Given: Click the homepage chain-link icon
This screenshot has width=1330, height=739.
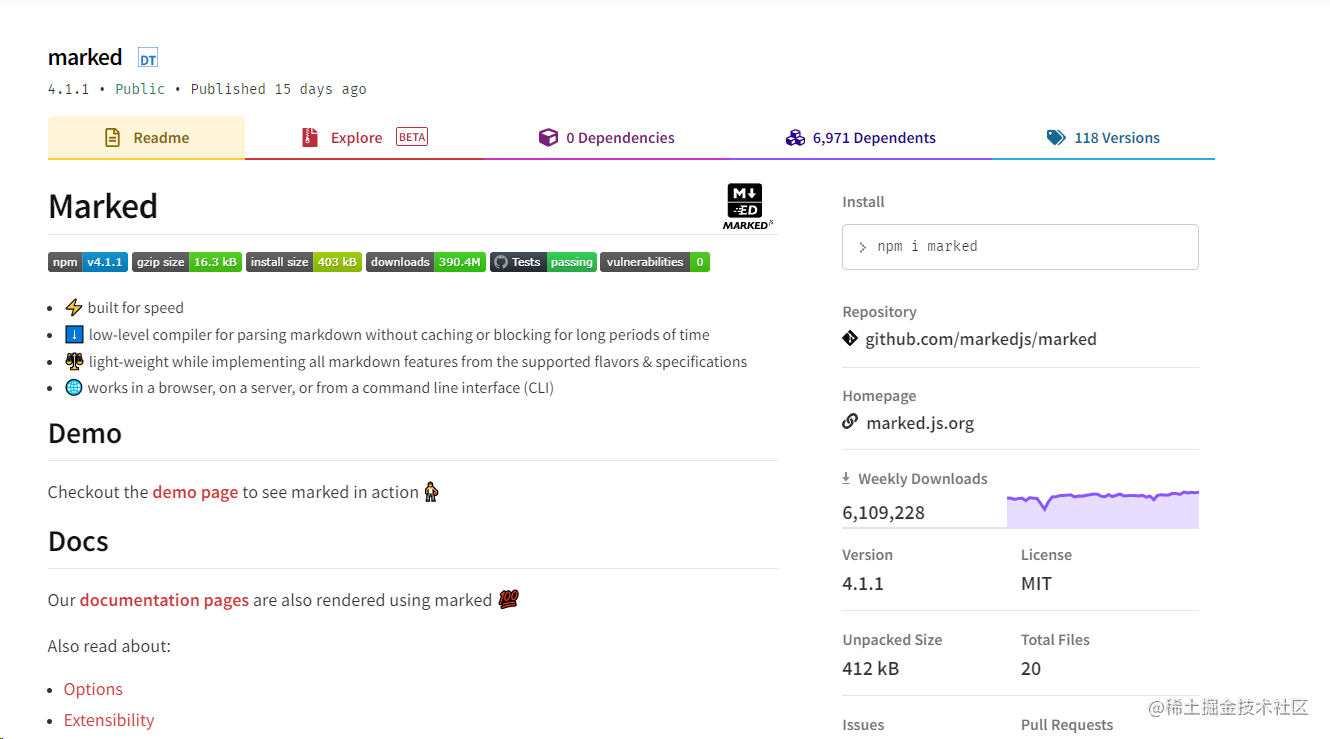Looking at the screenshot, I should coord(850,422).
